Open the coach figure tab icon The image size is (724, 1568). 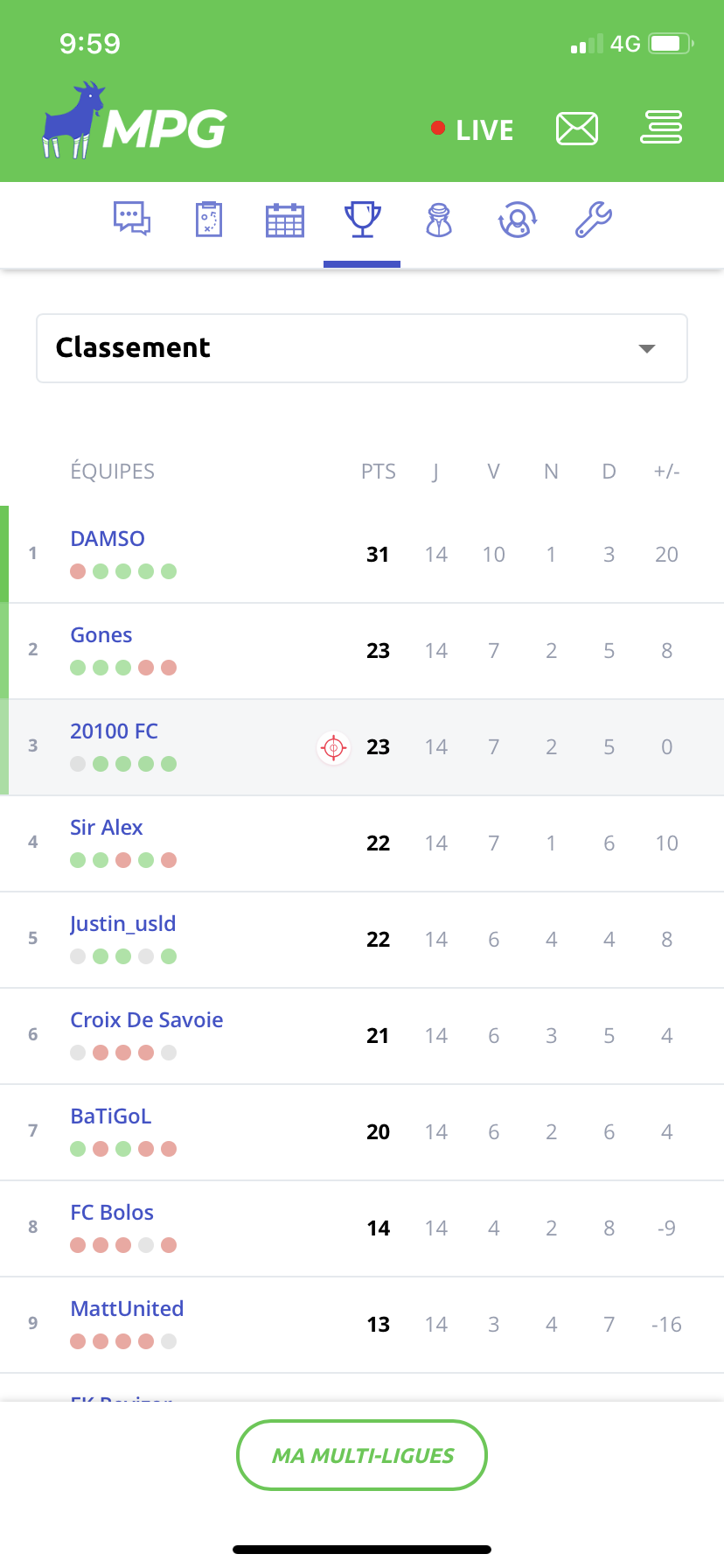point(439,220)
